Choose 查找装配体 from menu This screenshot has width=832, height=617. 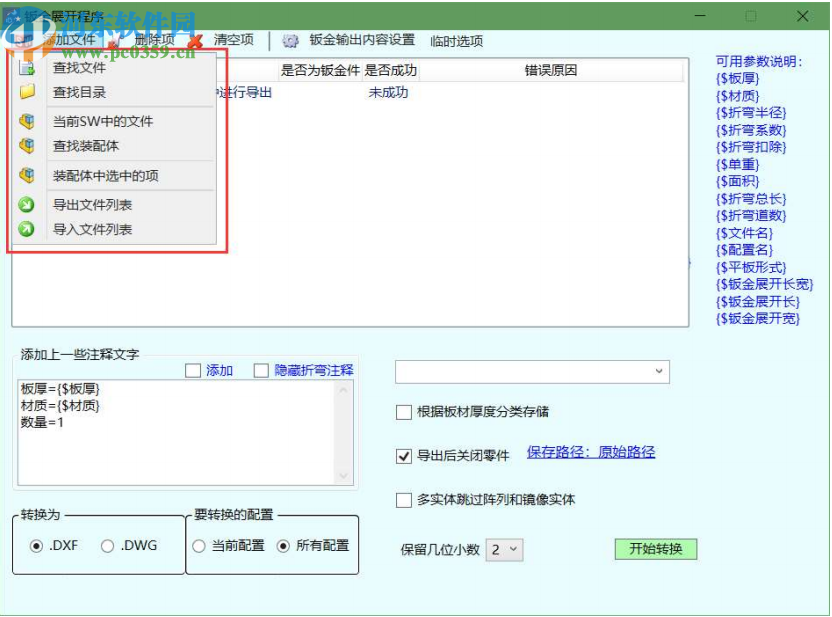pyautogui.click(x=86, y=146)
